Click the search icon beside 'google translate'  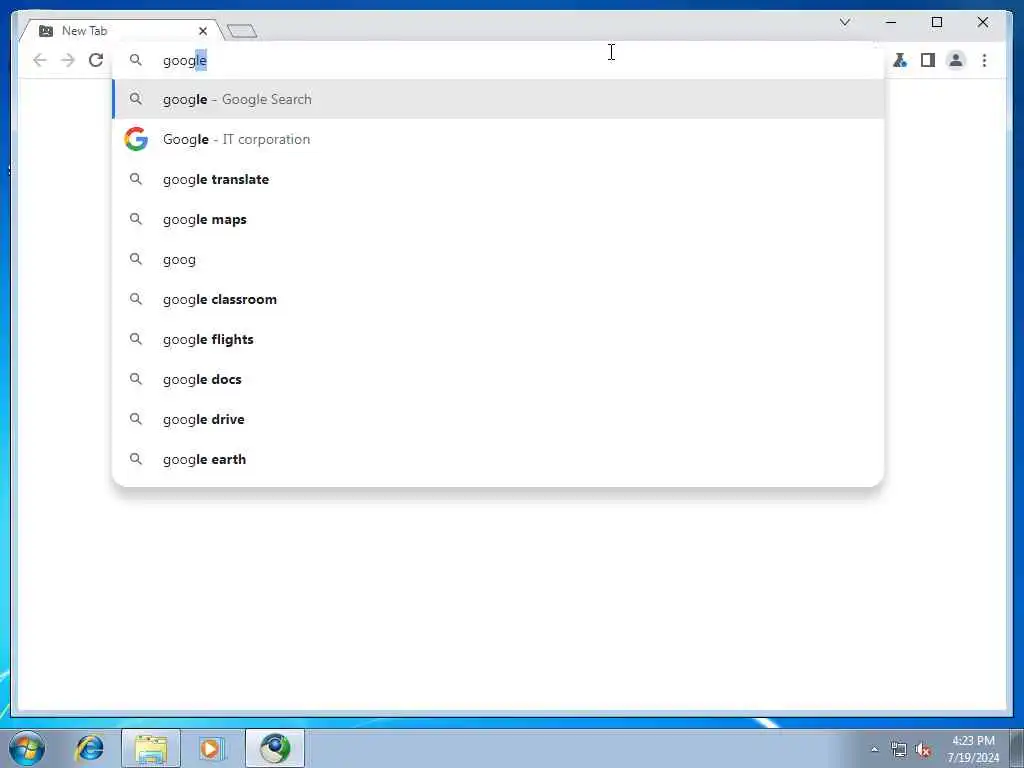(x=136, y=179)
